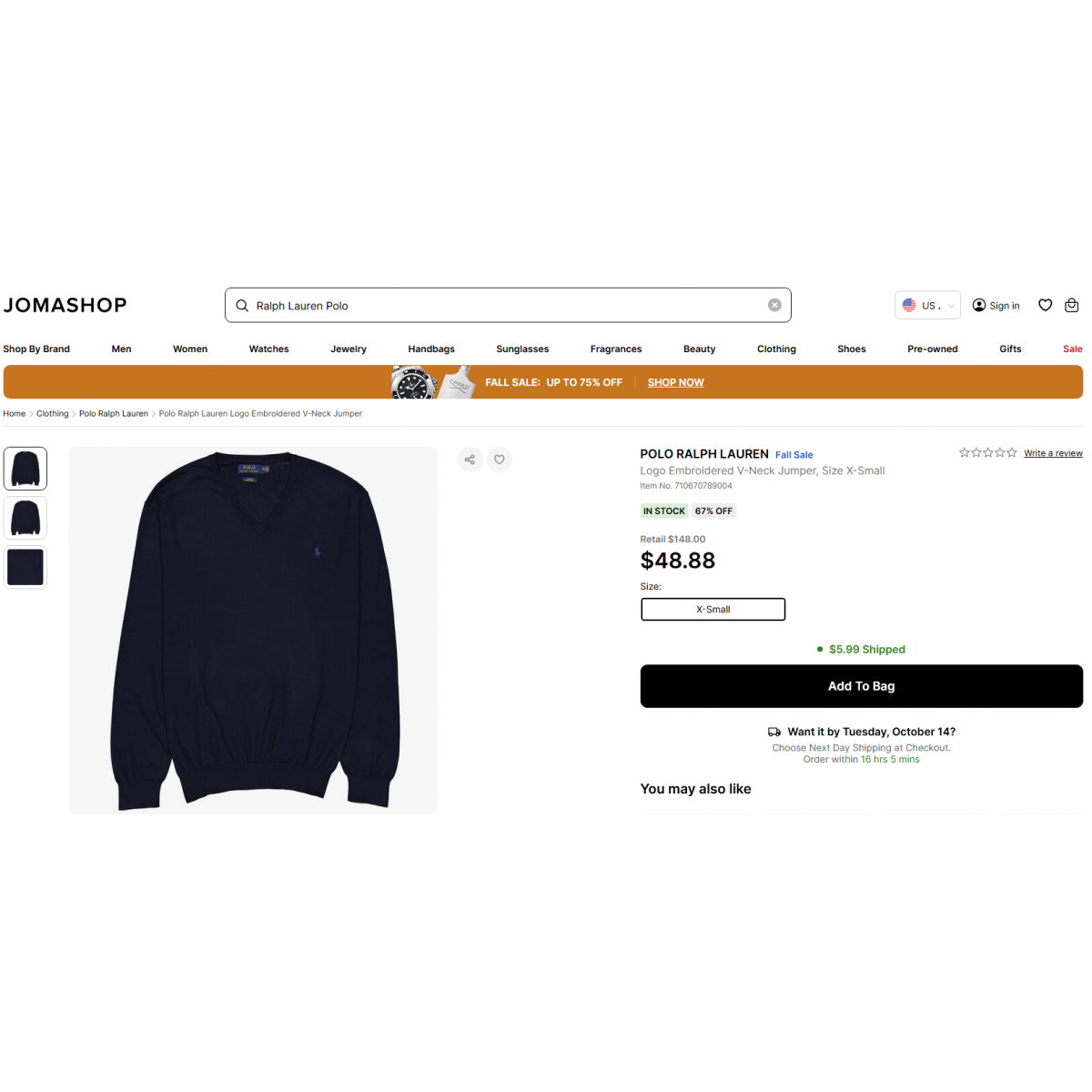This screenshot has height=1092, width=1092.
Task: Click the Jomashop logo
Action: click(x=65, y=306)
